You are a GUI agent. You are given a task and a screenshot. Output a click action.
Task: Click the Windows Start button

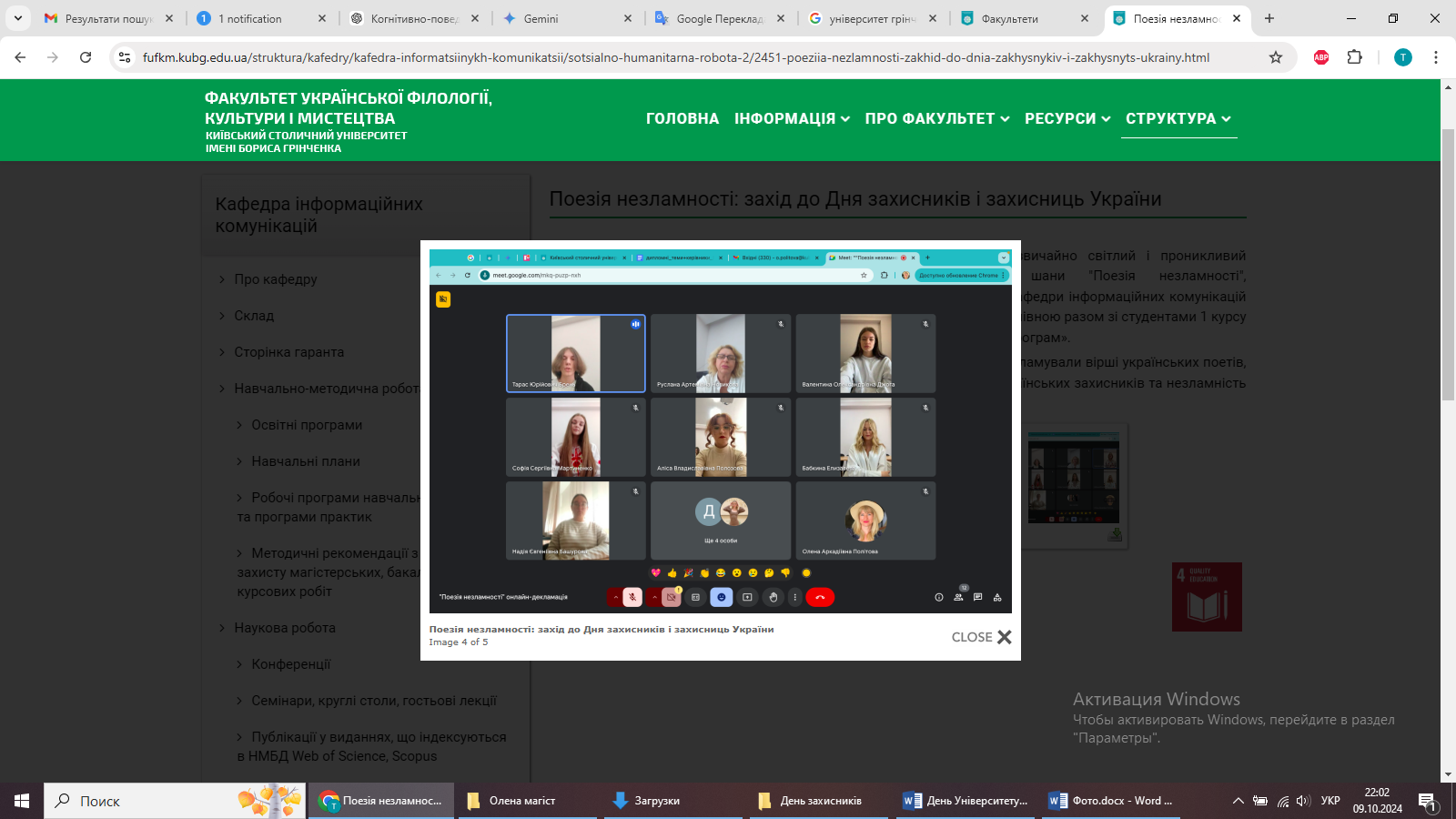(x=22, y=801)
